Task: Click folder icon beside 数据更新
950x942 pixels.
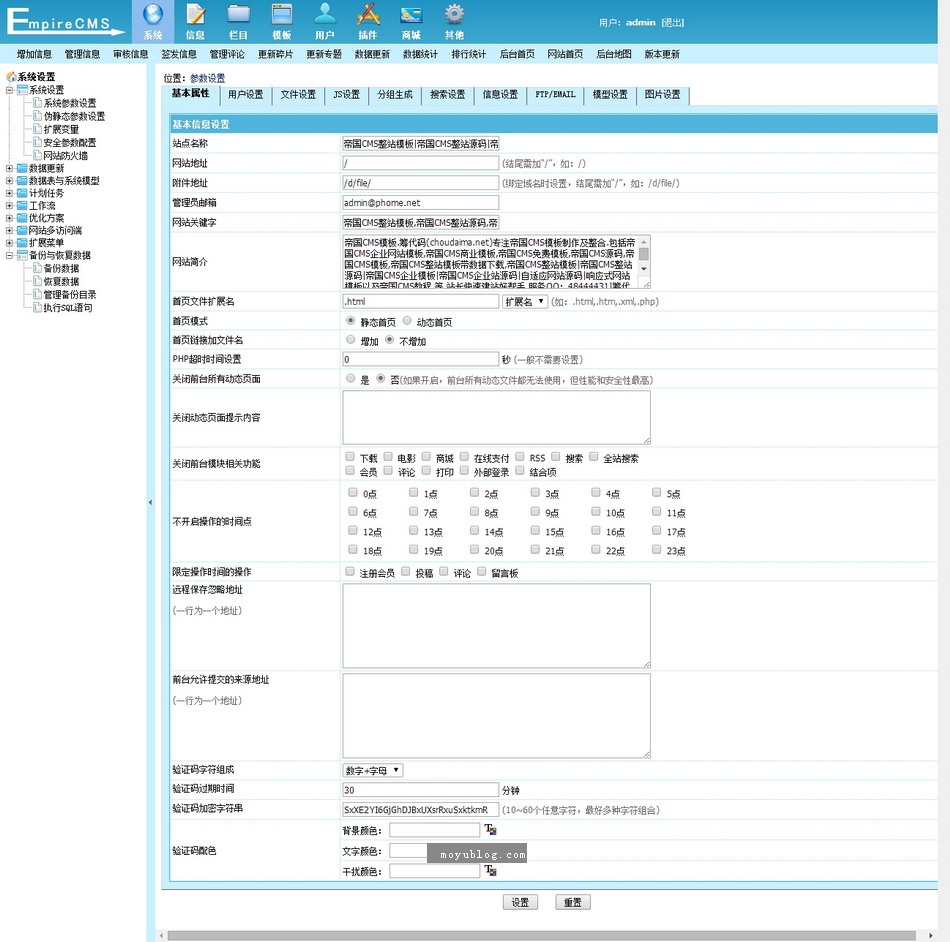Action: [x=22, y=168]
